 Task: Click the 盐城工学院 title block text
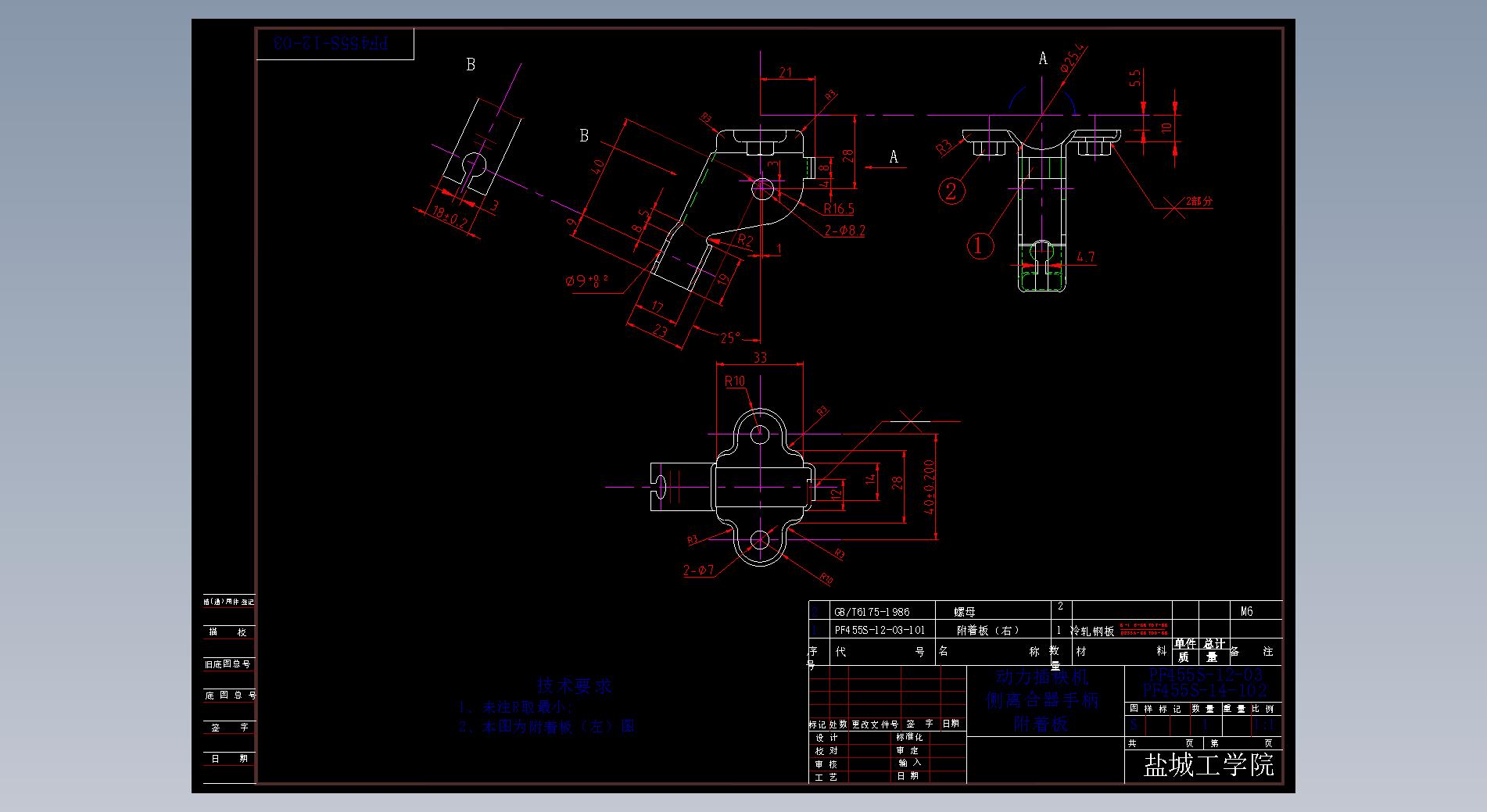pyautogui.click(x=1209, y=764)
